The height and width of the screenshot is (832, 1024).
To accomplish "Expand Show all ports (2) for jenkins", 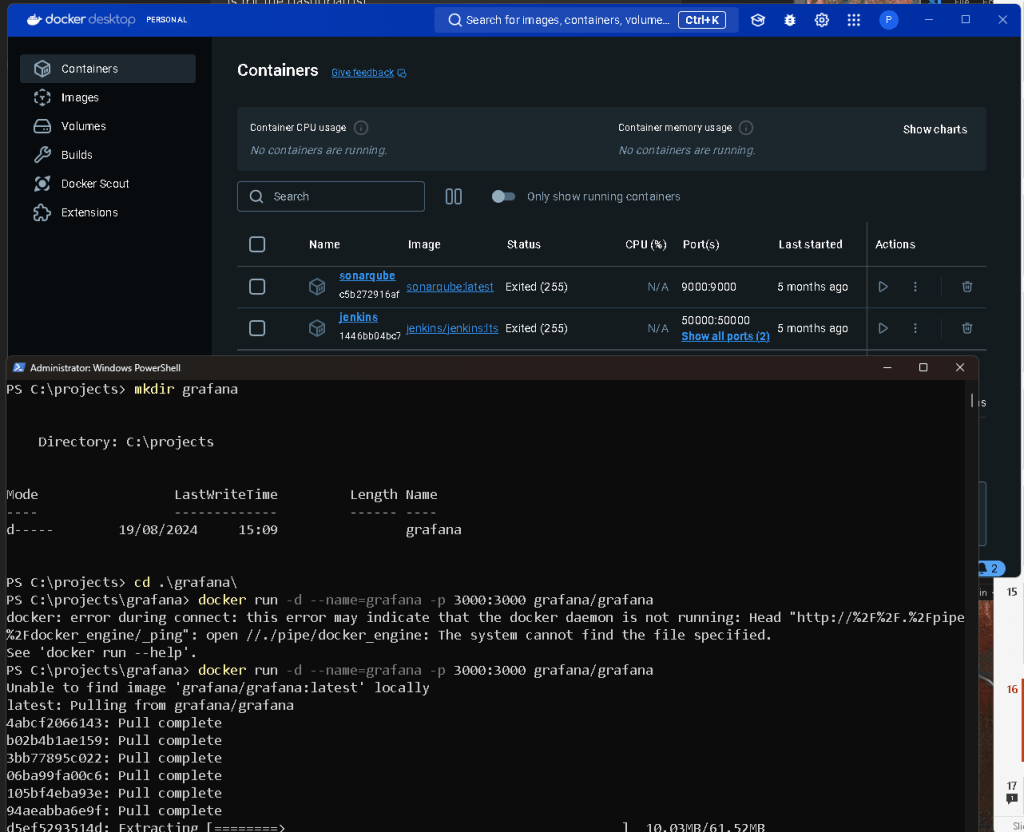I will (x=725, y=336).
